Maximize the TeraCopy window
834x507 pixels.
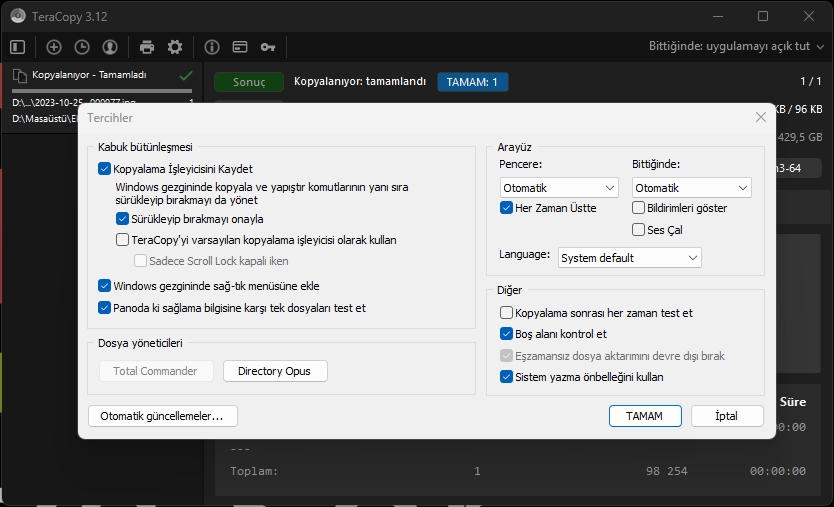click(x=763, y=16)
